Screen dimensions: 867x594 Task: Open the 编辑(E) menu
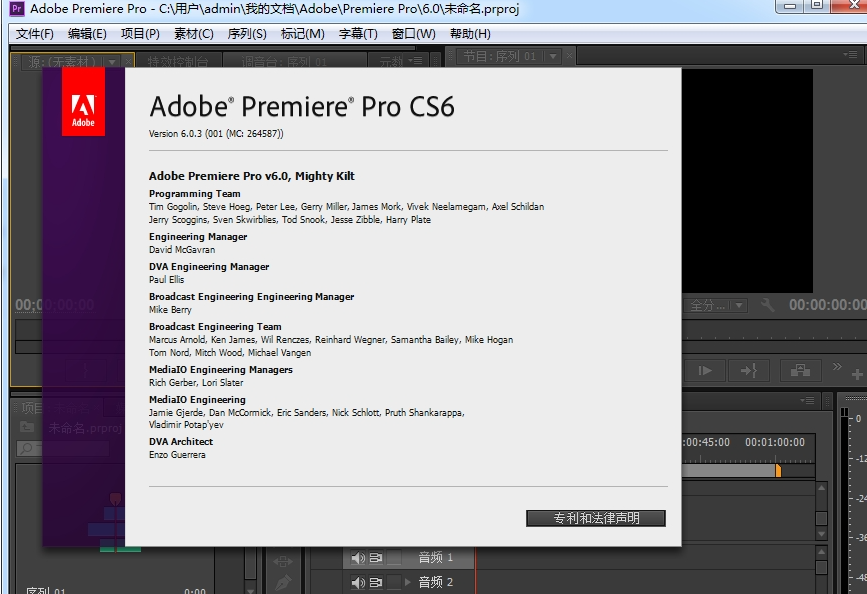tap(87, 34)
